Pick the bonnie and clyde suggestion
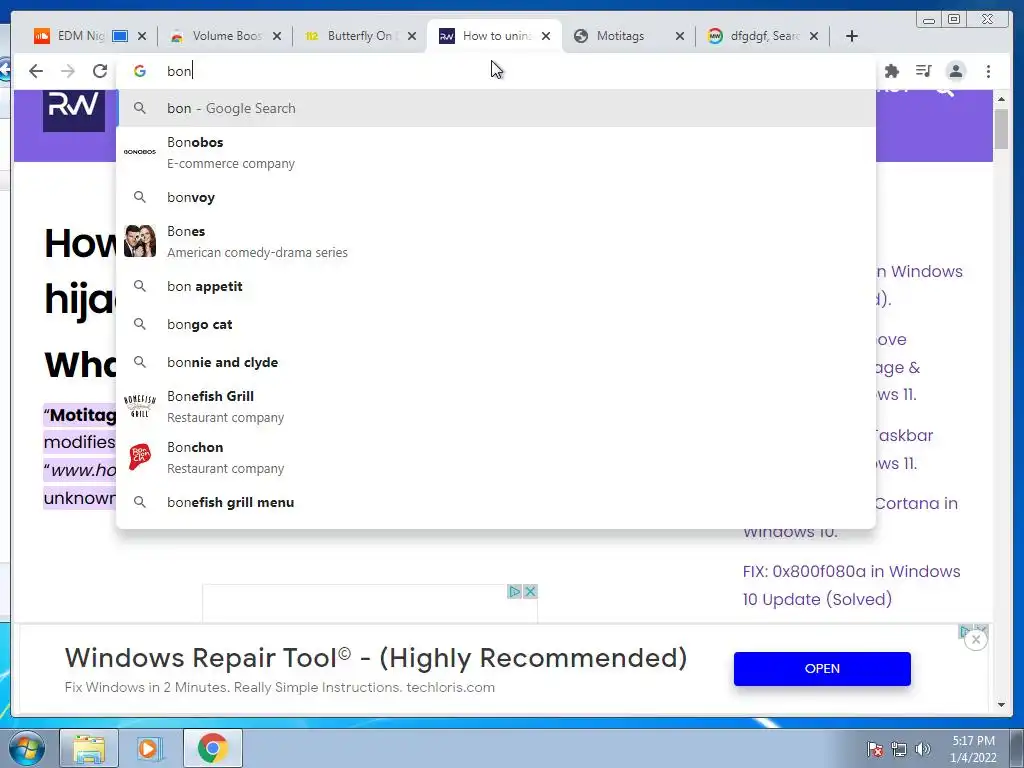The width and height of the screenshot is (1024, 768). [x=496, y=362]
